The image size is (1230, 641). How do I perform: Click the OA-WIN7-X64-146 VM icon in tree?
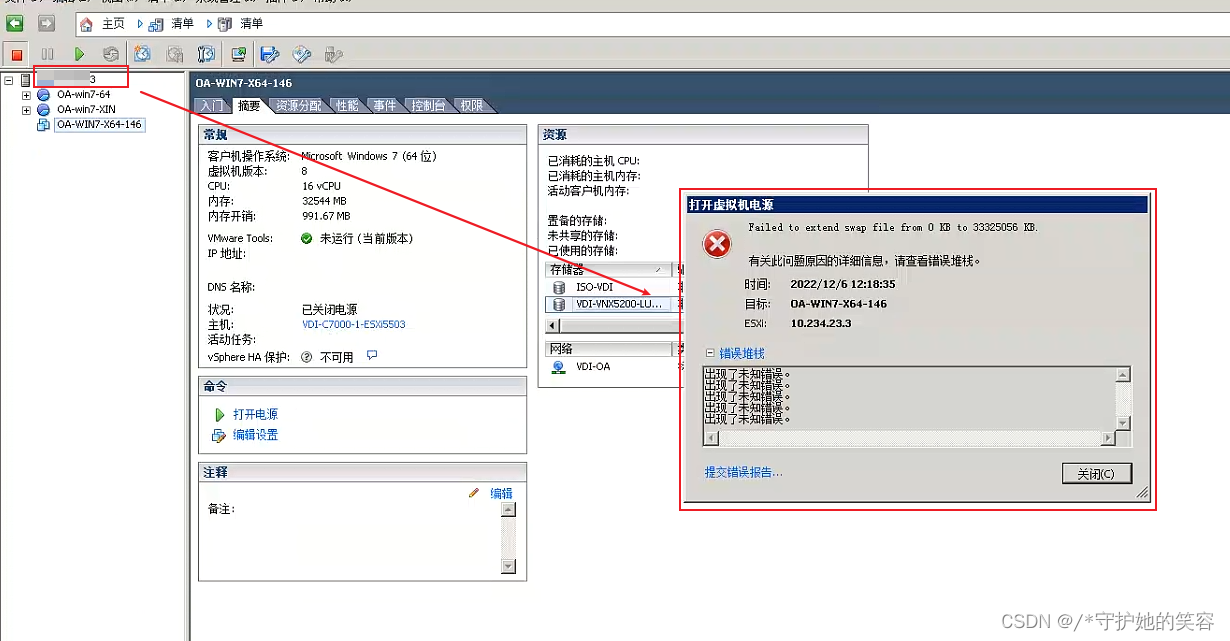pos(43,125)
